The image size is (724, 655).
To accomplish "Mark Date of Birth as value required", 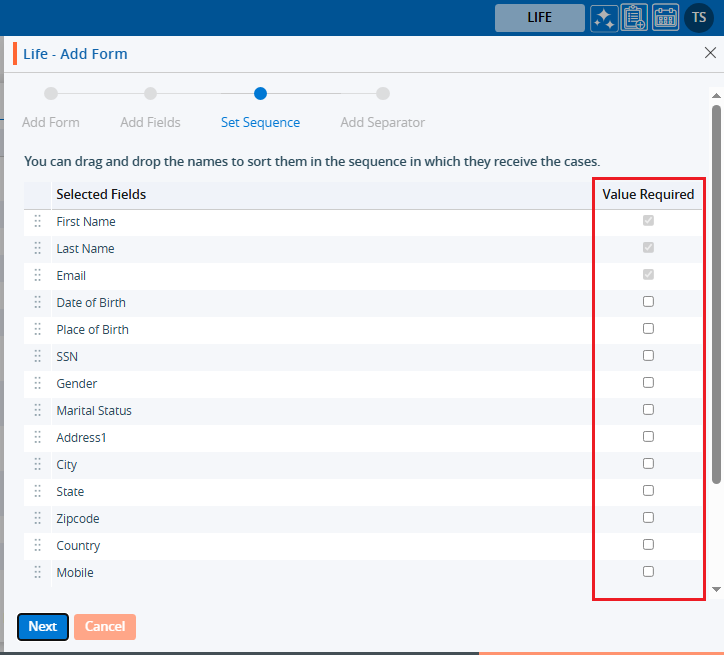I will tap(648, 302).
